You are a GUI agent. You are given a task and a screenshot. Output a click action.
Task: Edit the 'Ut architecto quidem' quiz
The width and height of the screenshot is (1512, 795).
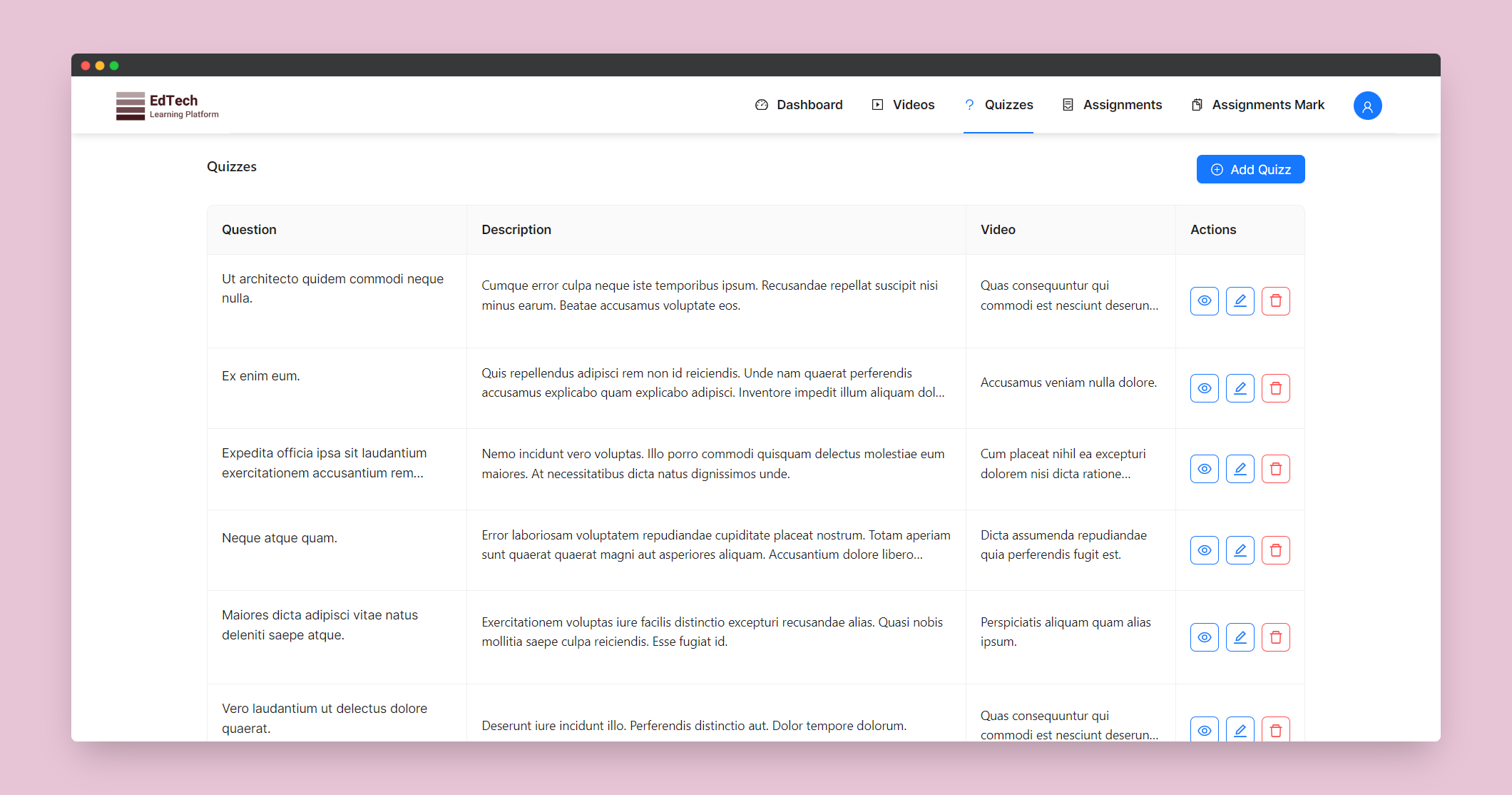(1240, 301)
